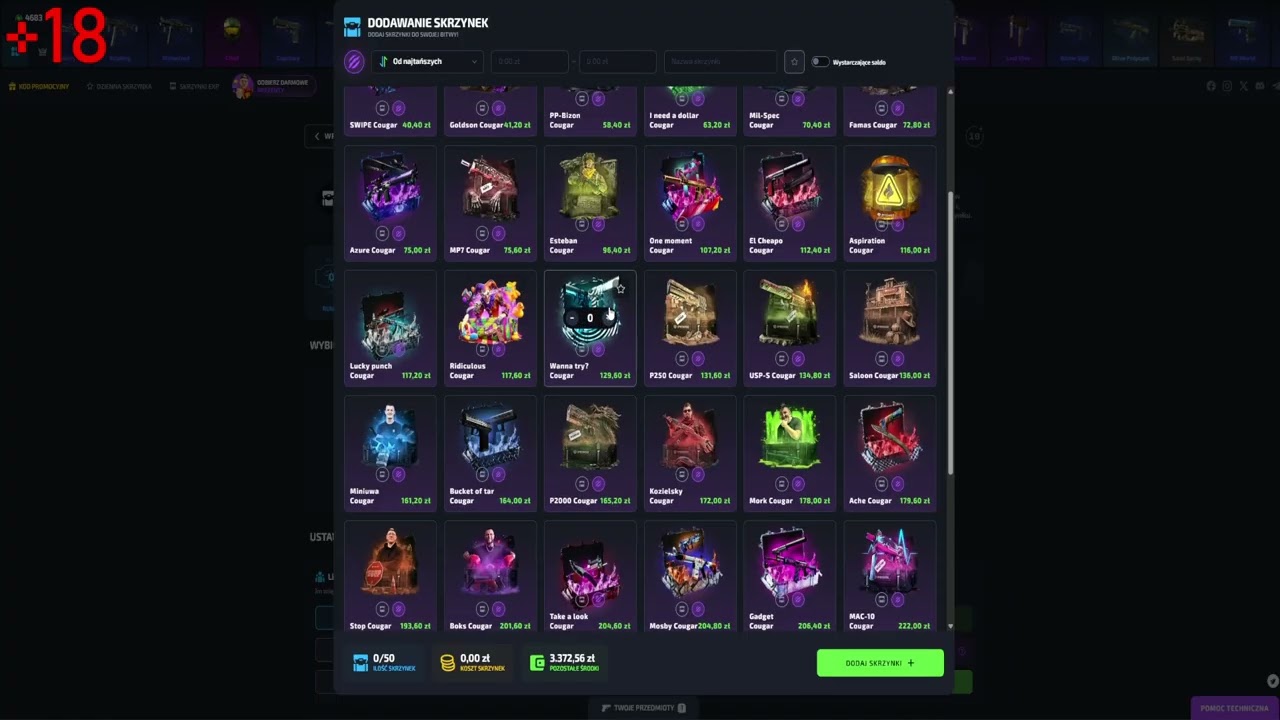Click the card-type icon on MP7 Cougar

pos(482,233)
